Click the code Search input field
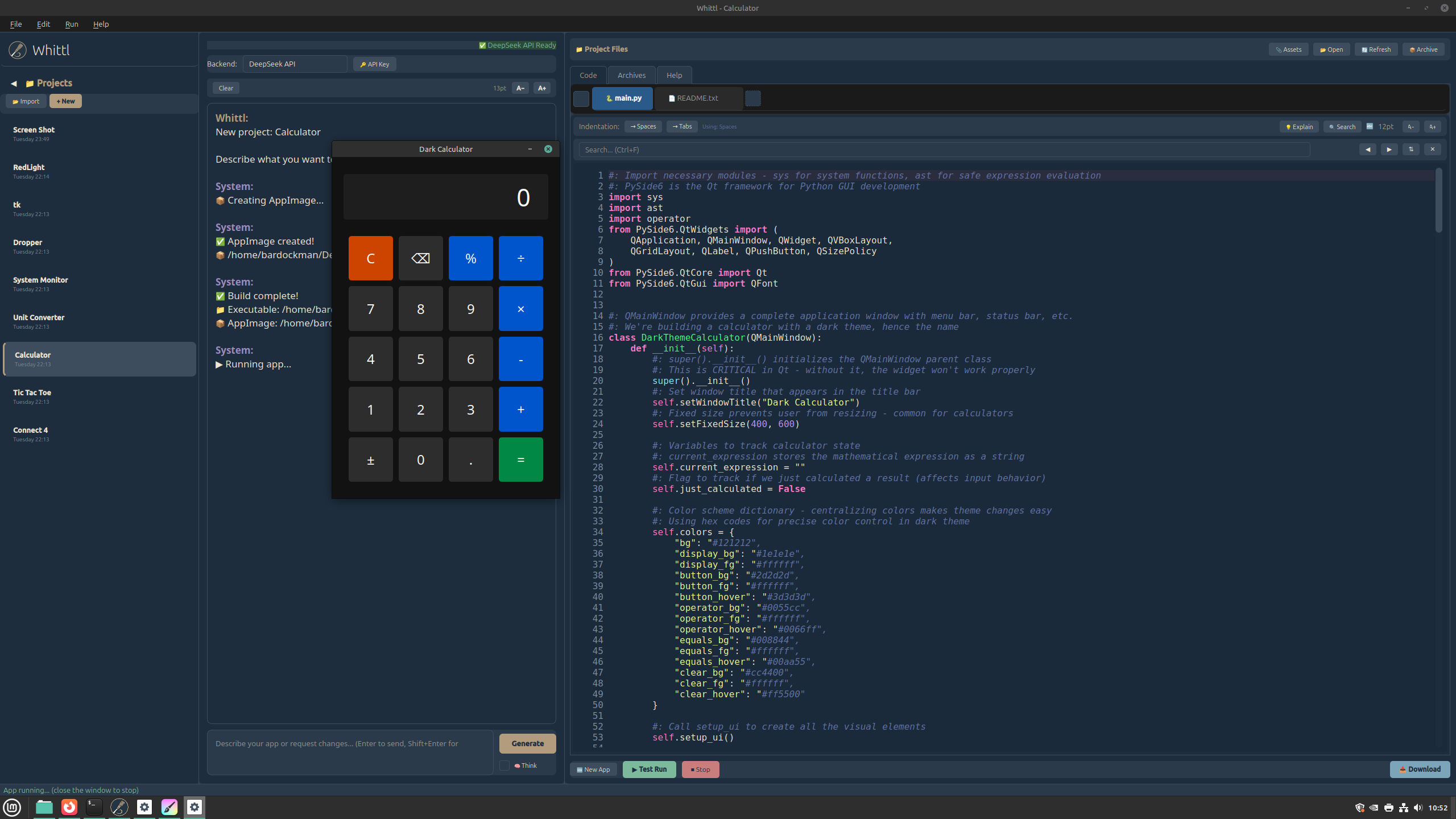Screen dimensions: 1456x819 pos(944,150)
